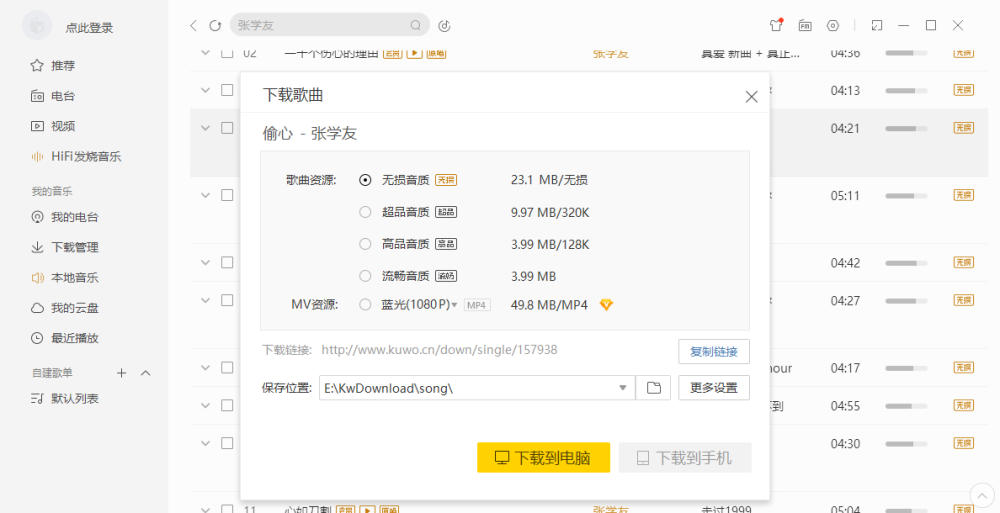Expand the 04:13 song row chevron
1000x513 pixels.
point(205,91)
